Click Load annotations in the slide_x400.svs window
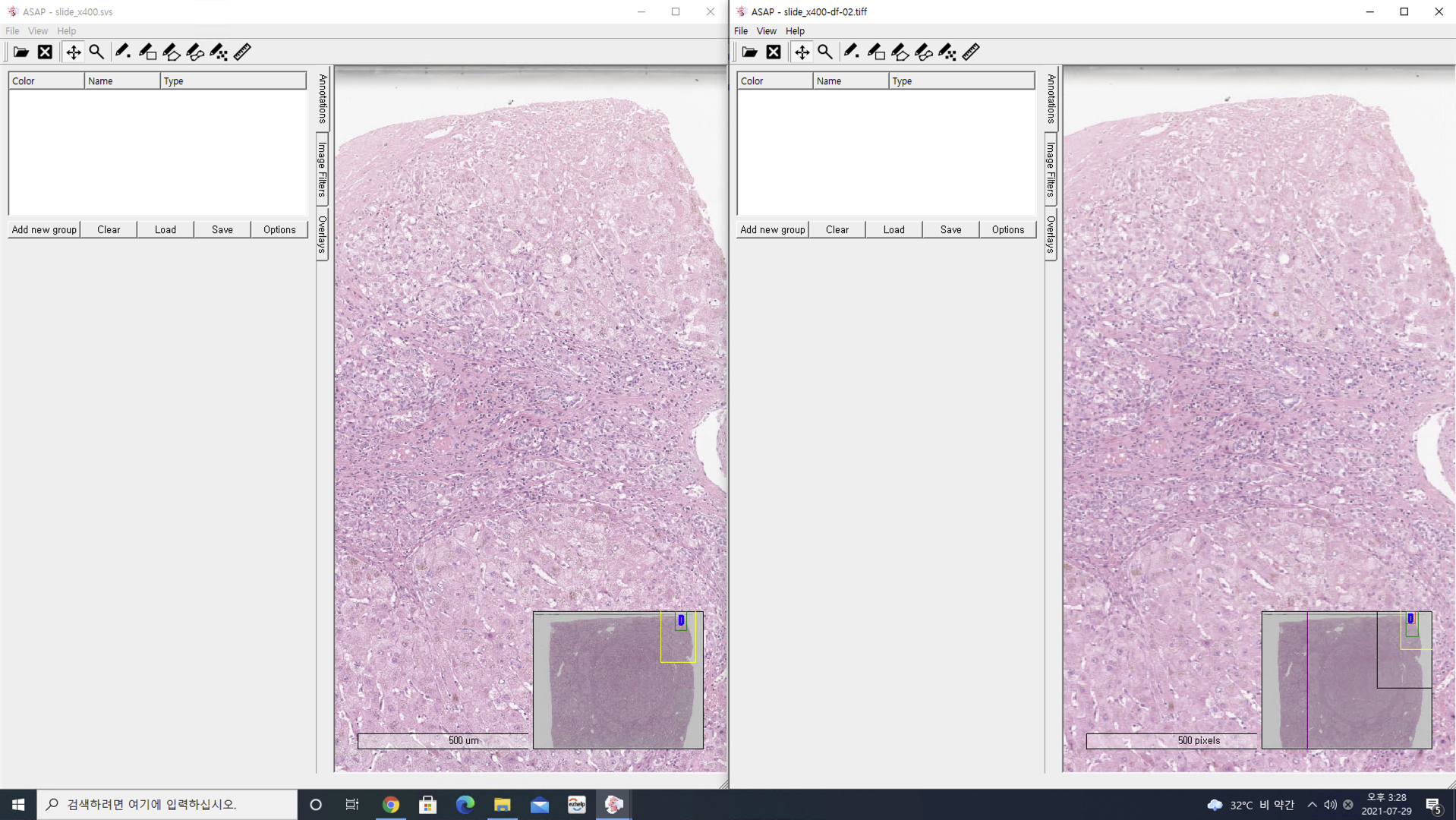Viewport: 1456px width, 820px height. pos(165,229)
